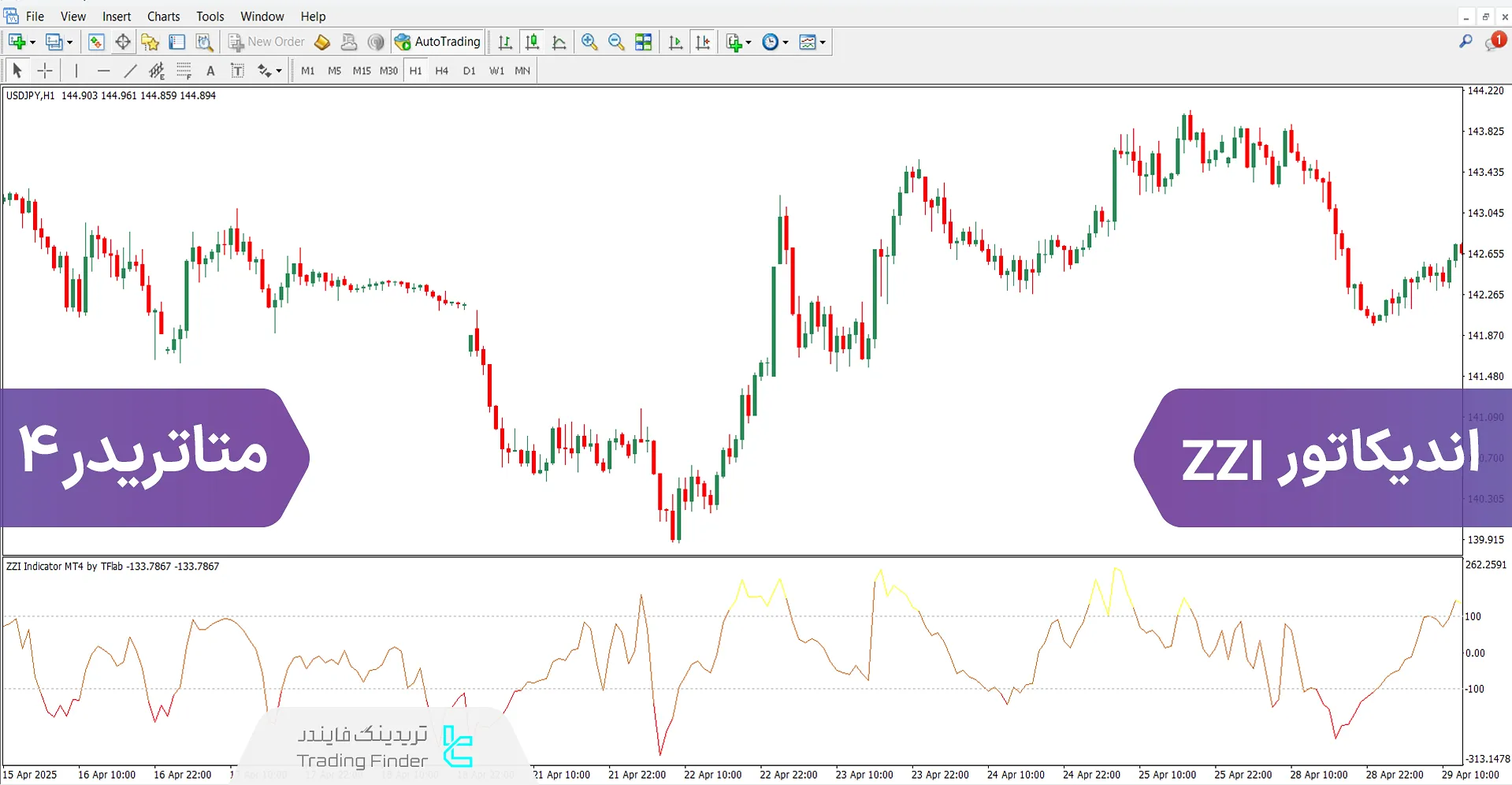
Task: Open the Market Watch window icon
Action: click(x=96, y=43)
